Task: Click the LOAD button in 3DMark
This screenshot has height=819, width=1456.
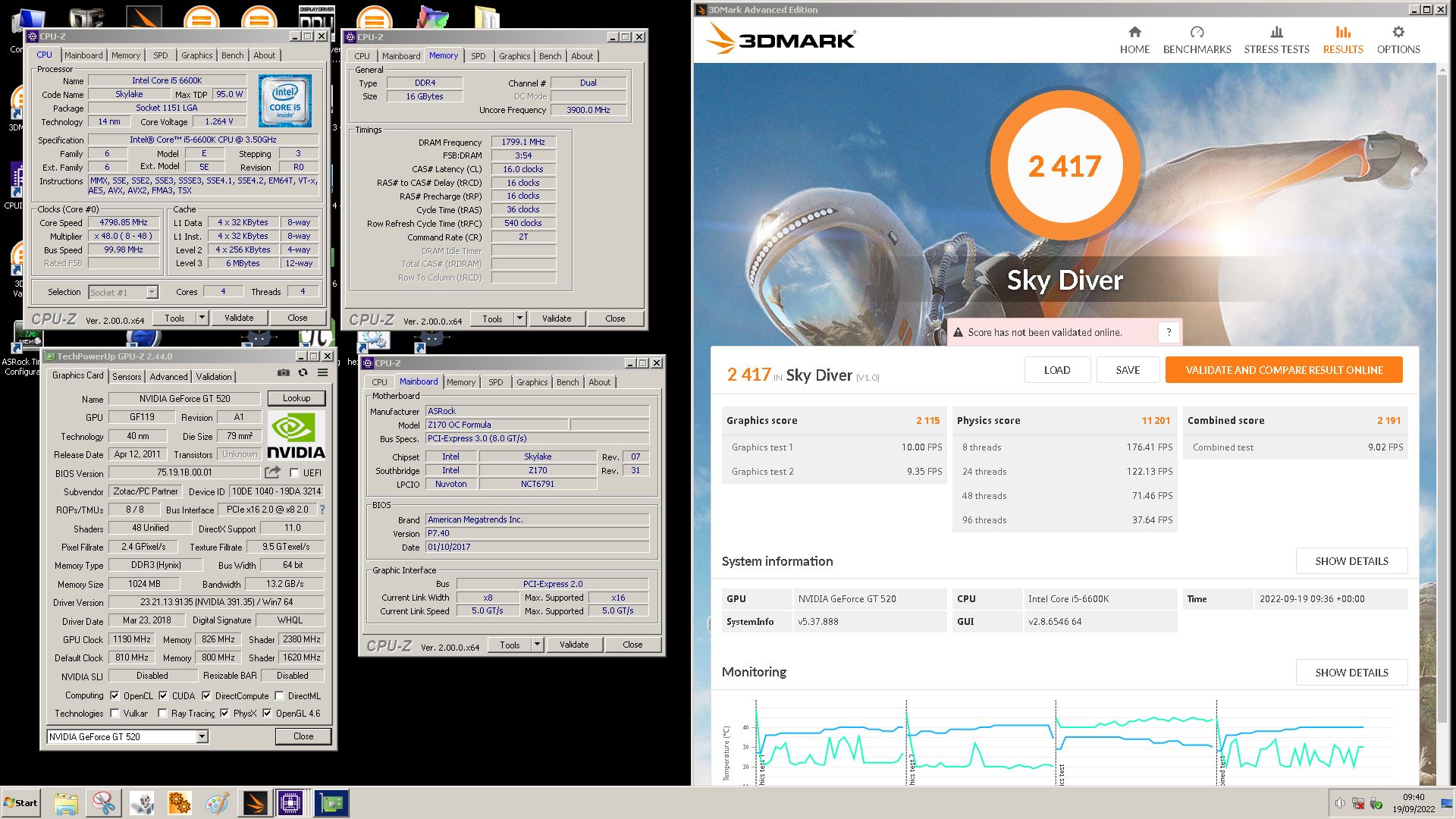Action: click(x=1057, y=370)
